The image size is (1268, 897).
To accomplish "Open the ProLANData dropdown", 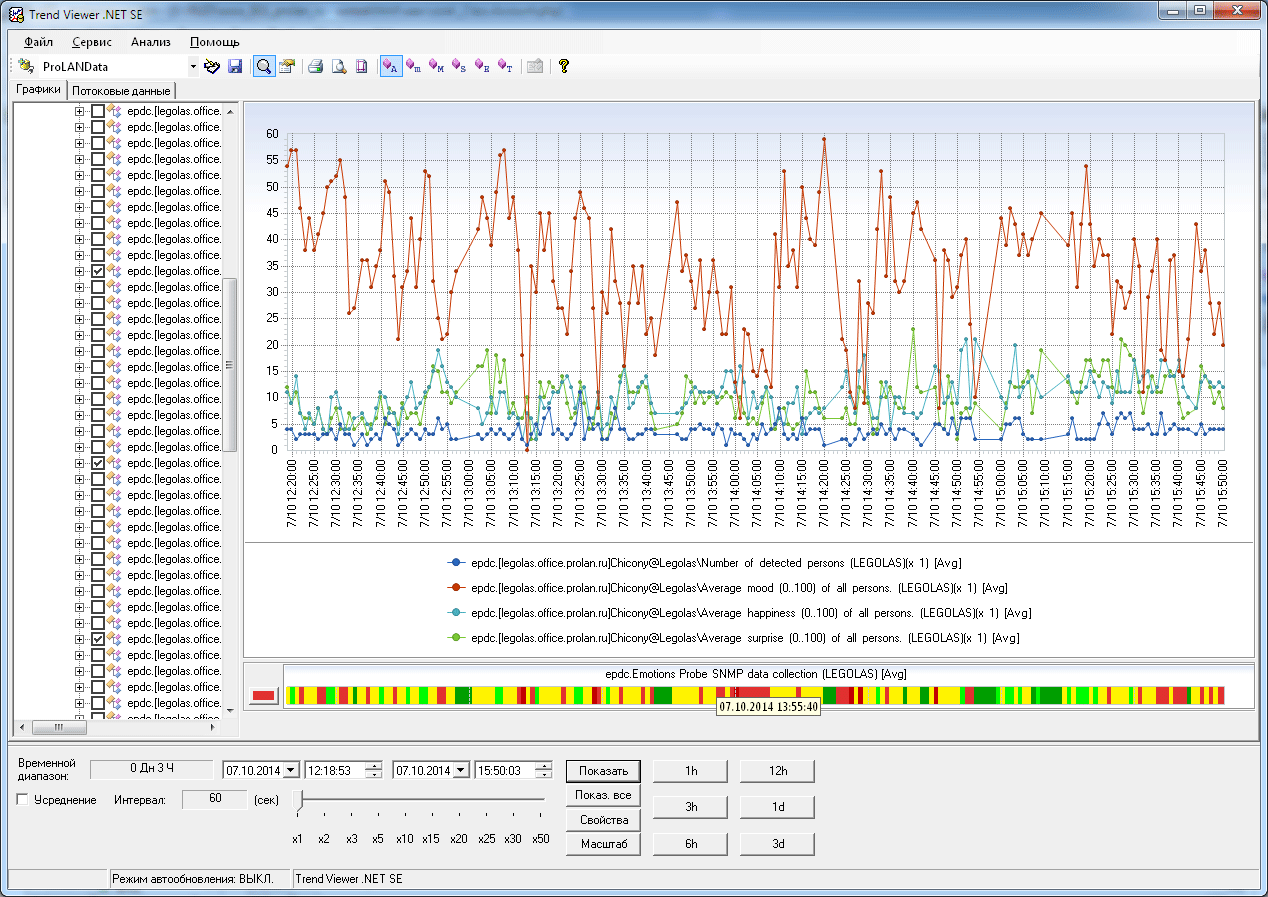I will coord(193,67).
